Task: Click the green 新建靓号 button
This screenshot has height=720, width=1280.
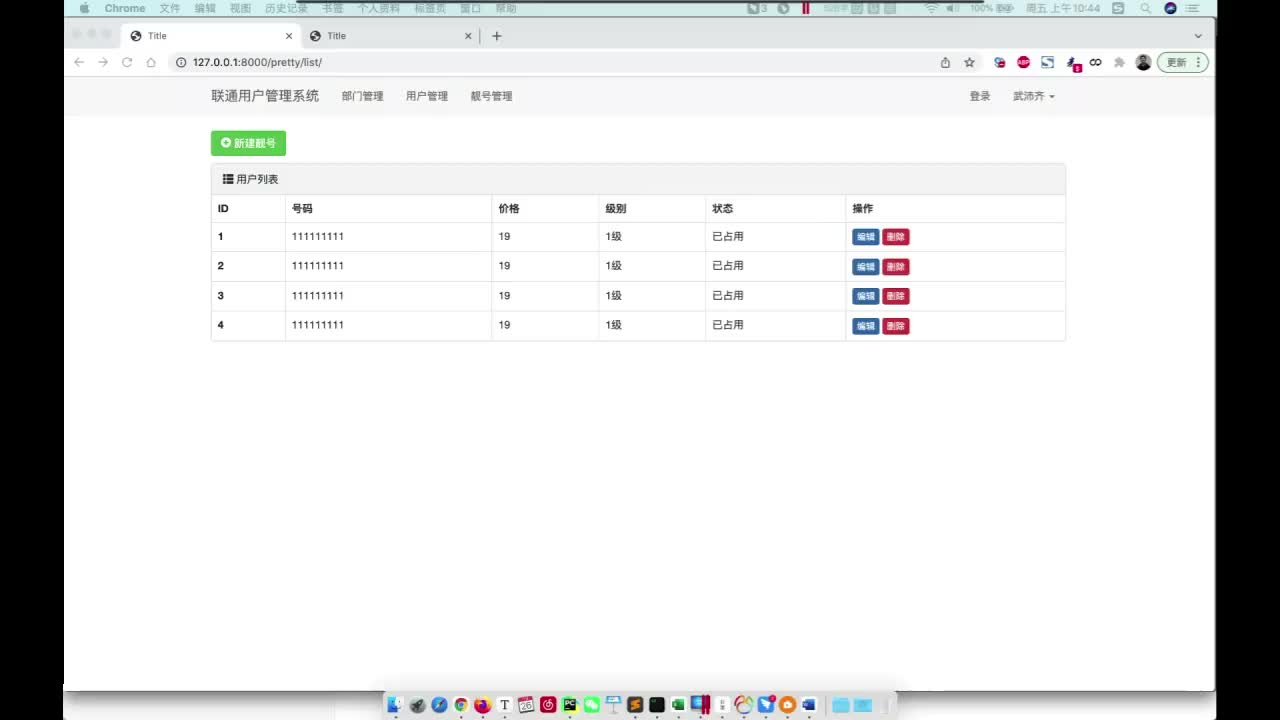Action: [248, 143]
